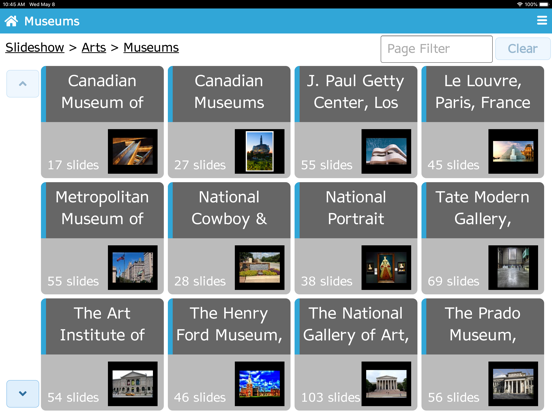Open The National Gallery of Art card title

point(356,324)
